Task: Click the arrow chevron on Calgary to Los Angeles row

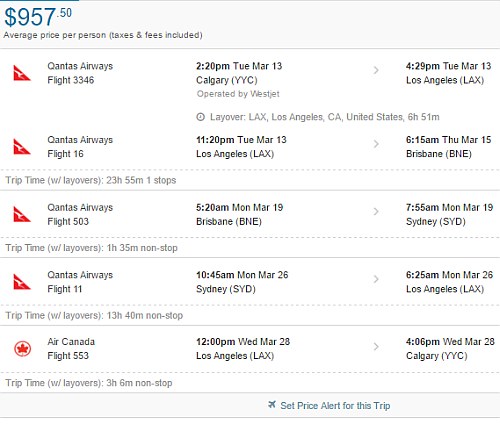Action: coord(376,70)
